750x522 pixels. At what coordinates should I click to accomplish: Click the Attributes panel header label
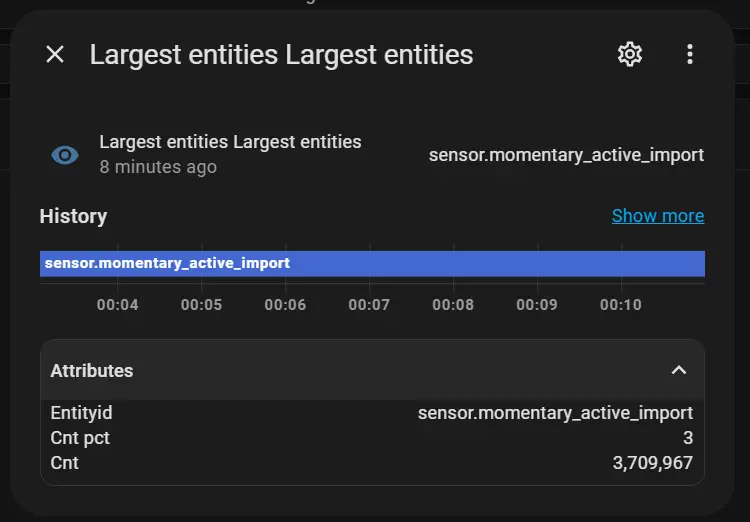click(x=92, y=370)
